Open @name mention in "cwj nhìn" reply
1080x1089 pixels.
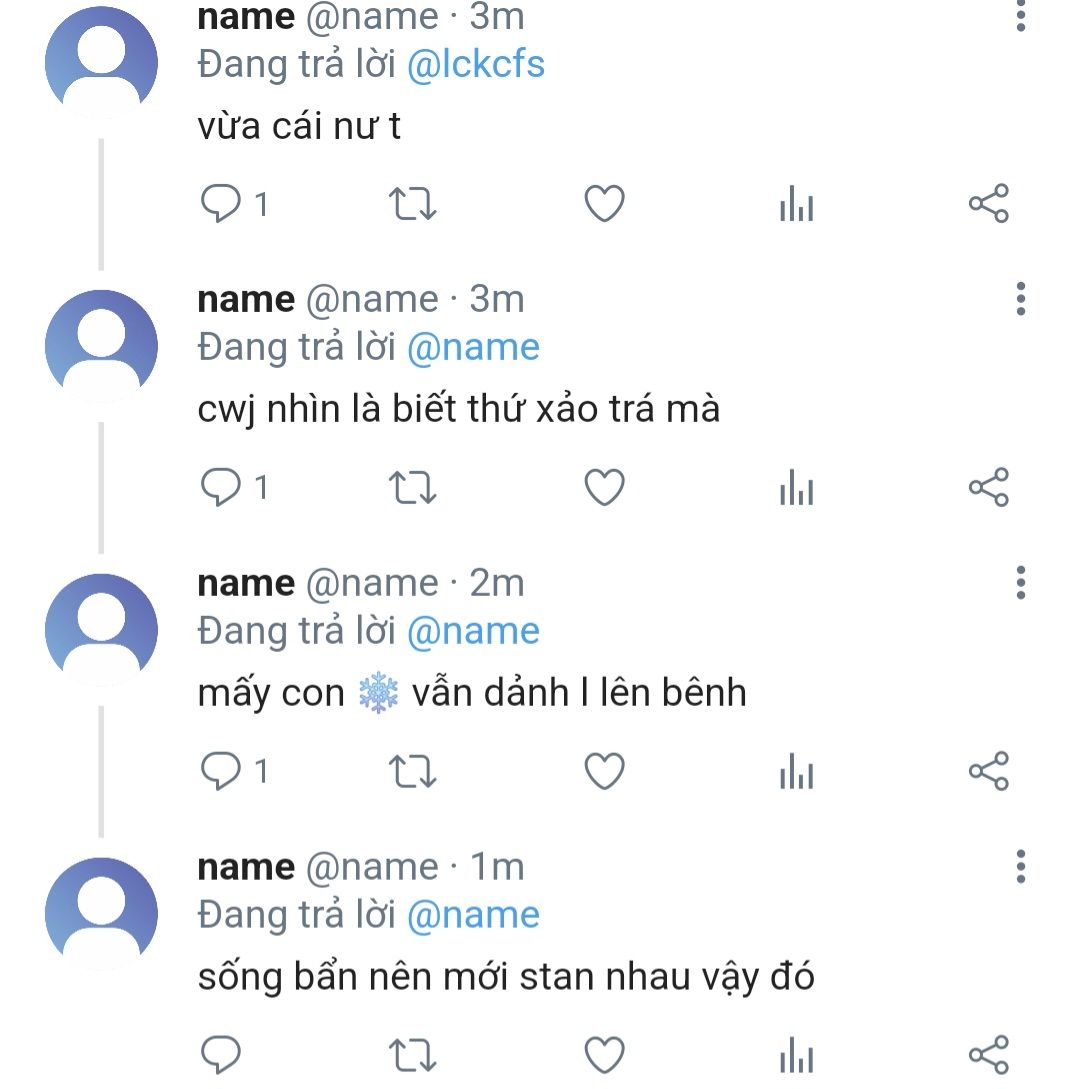coord(474,348)
